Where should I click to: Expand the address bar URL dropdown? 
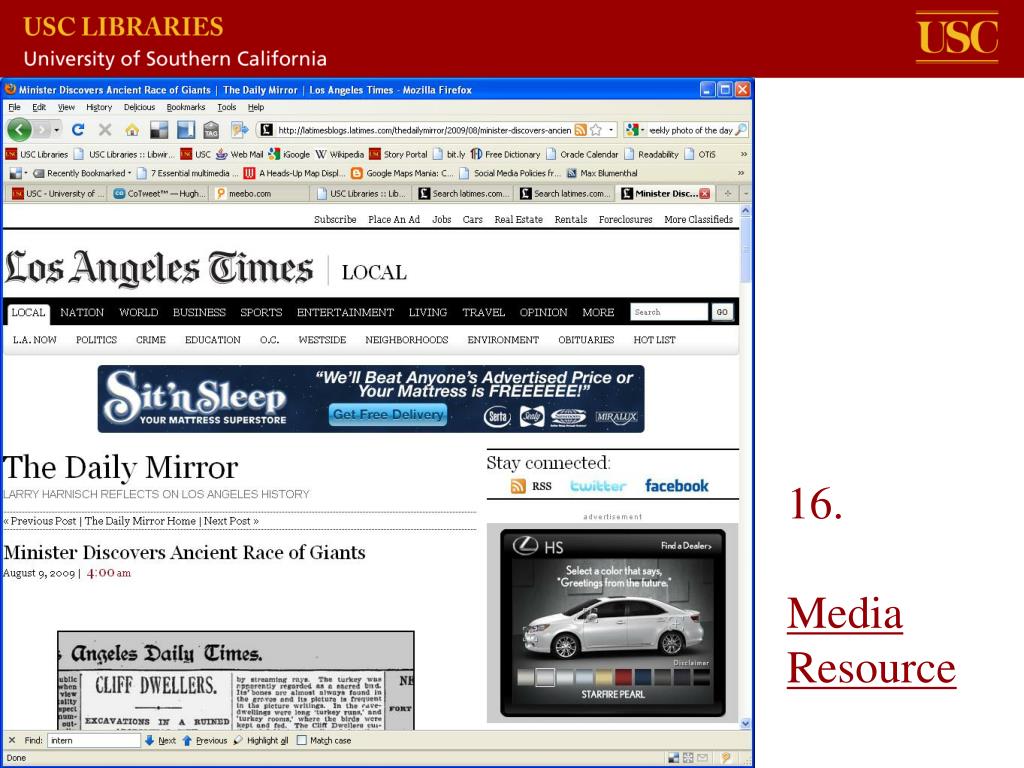tap(611, 130)
